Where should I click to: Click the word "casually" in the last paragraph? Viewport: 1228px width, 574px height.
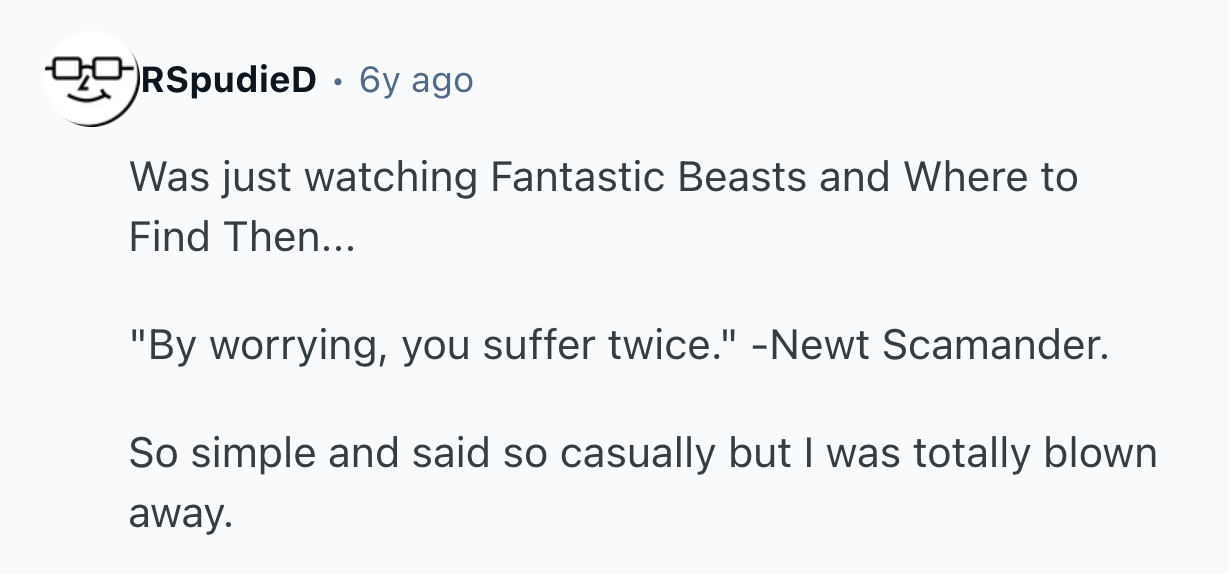(x=637, y=453)
